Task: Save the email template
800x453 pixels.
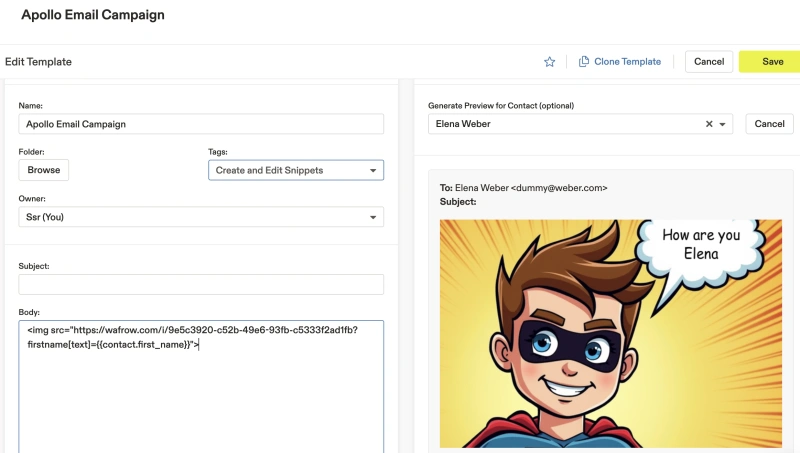Action: point(771,62)
